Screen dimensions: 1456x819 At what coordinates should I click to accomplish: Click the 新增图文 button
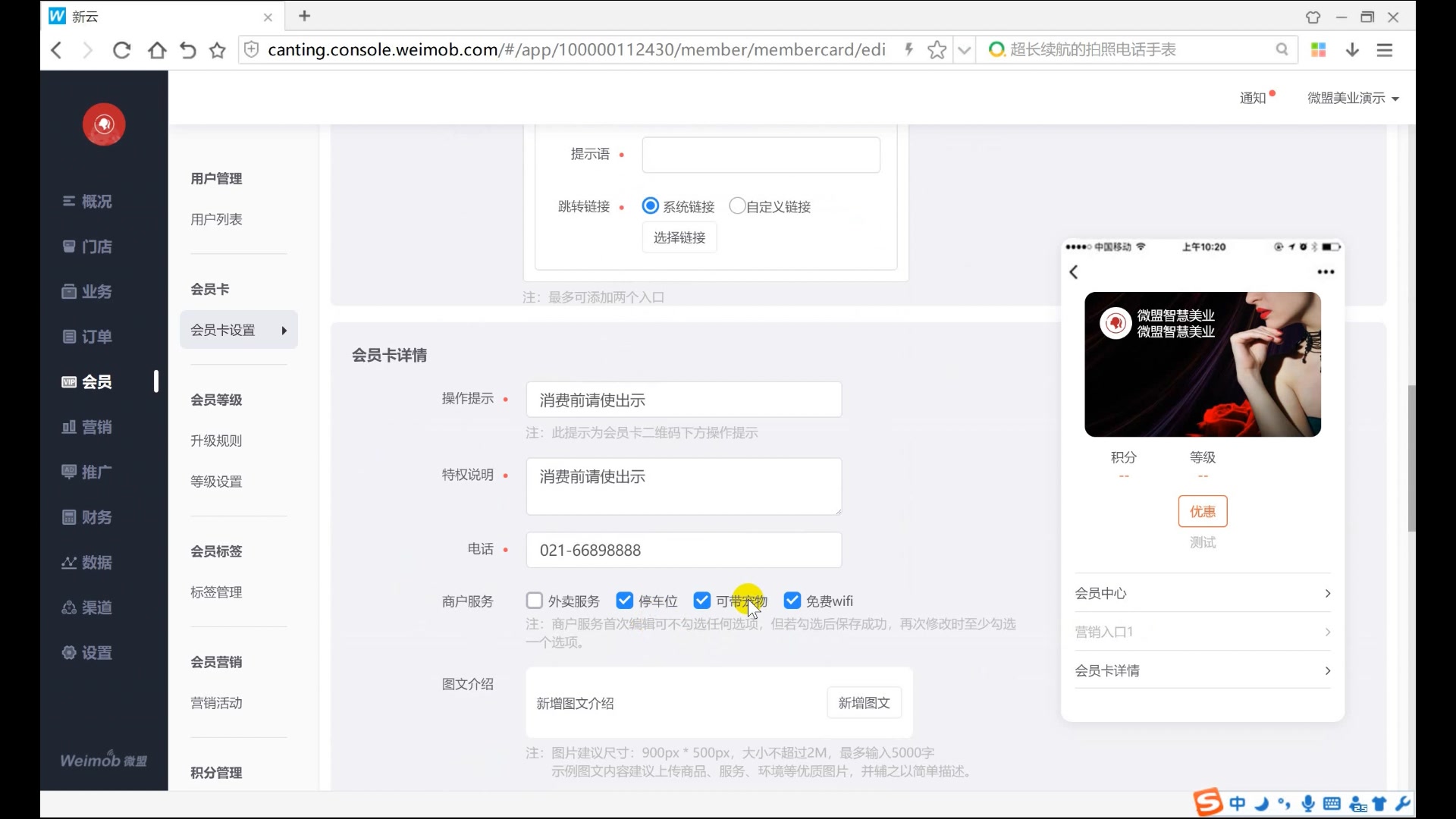click(x=864, y=703)
